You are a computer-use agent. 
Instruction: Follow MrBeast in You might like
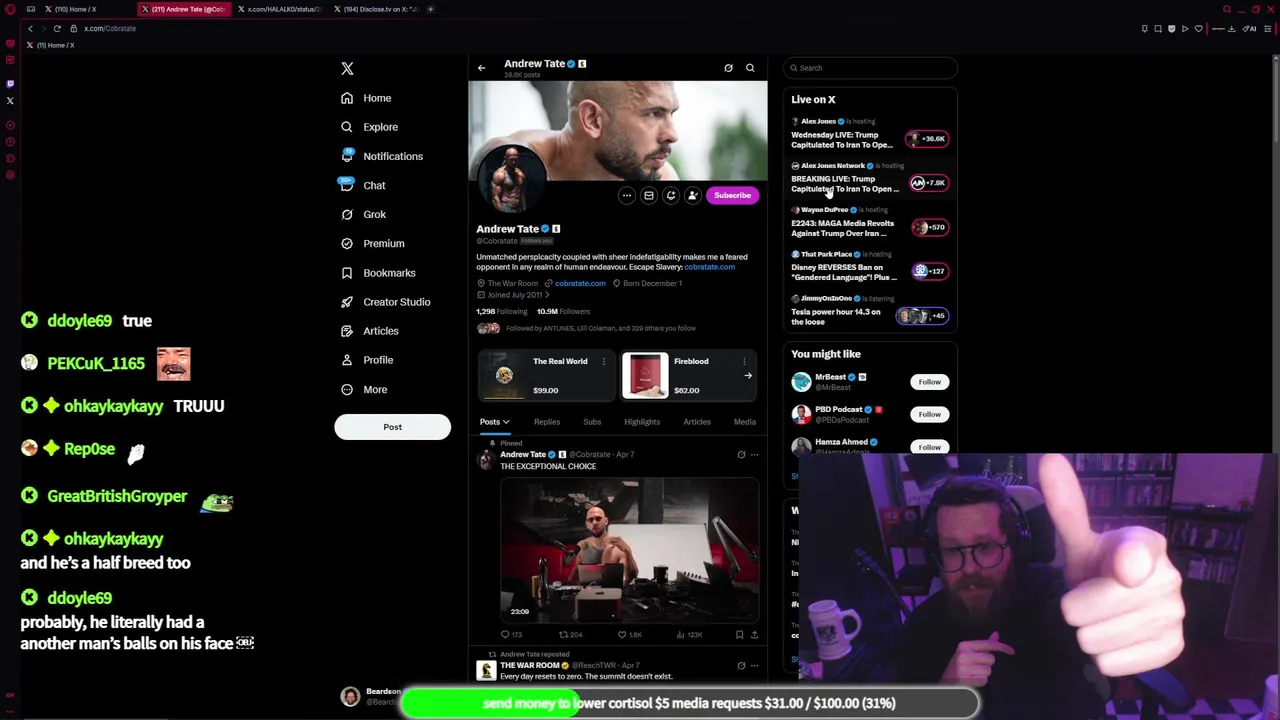pyautogui.click(x=929, y=382)
